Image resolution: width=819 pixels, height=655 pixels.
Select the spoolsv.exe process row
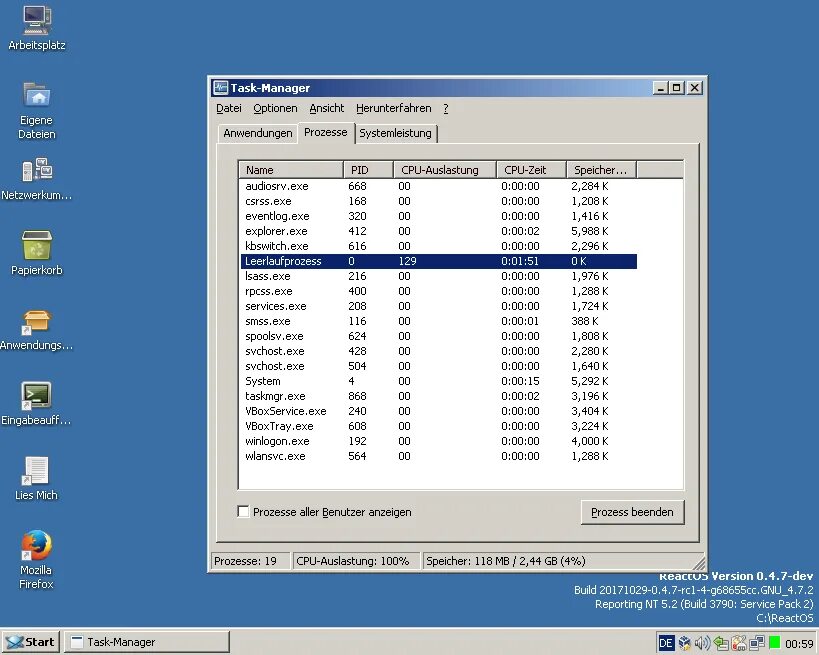click(439, 336)
